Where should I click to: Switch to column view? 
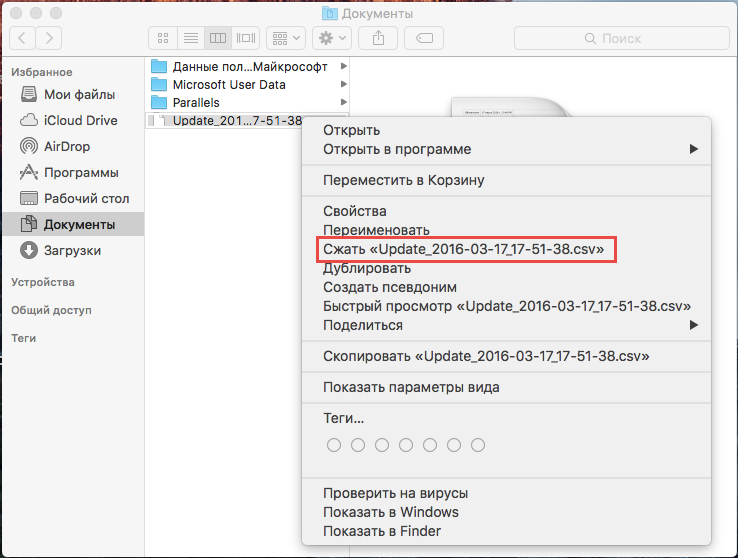(218, 38)
